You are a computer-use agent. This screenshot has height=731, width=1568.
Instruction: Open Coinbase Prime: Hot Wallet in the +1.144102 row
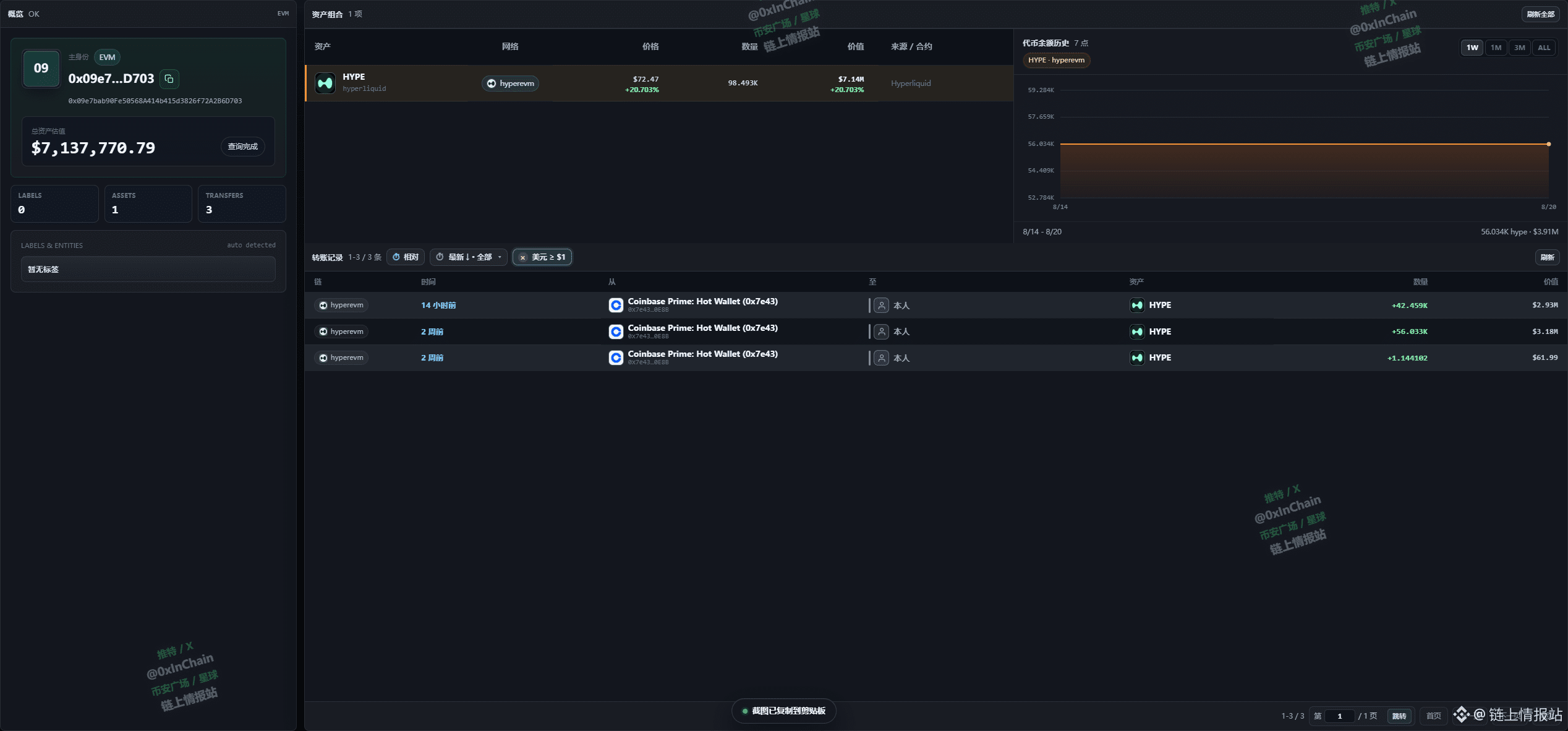[702, 354]
